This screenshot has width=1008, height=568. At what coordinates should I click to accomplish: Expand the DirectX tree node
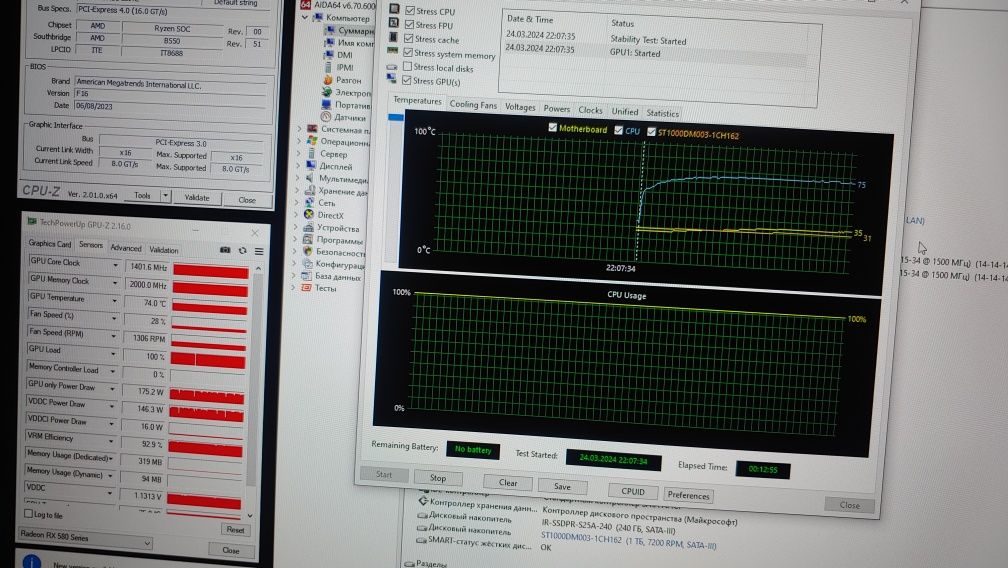(x=296, y=215)
